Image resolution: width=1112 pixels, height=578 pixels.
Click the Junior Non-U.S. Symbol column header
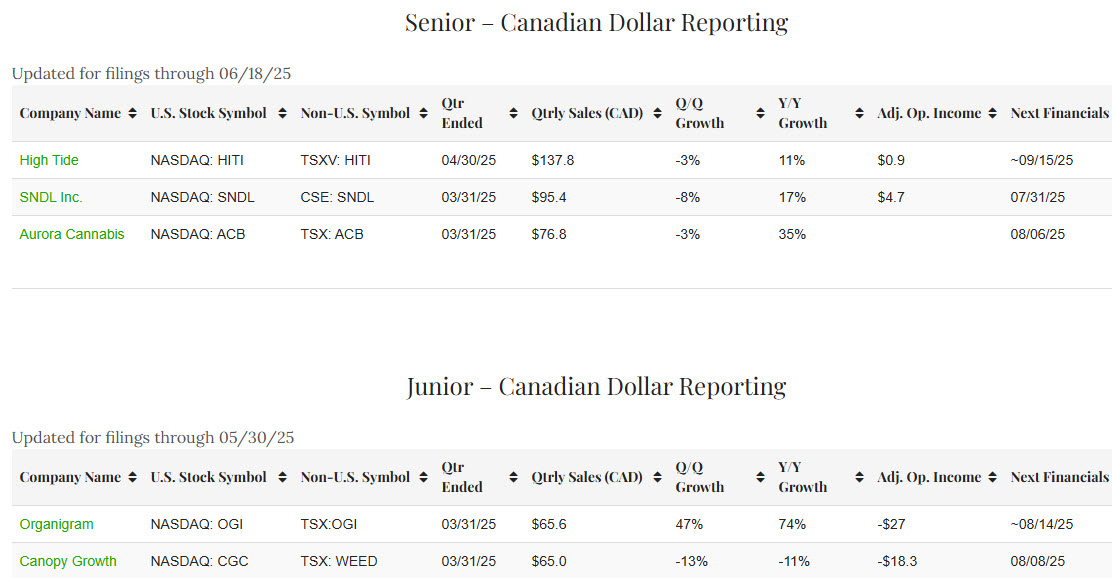tap(355, 477)
